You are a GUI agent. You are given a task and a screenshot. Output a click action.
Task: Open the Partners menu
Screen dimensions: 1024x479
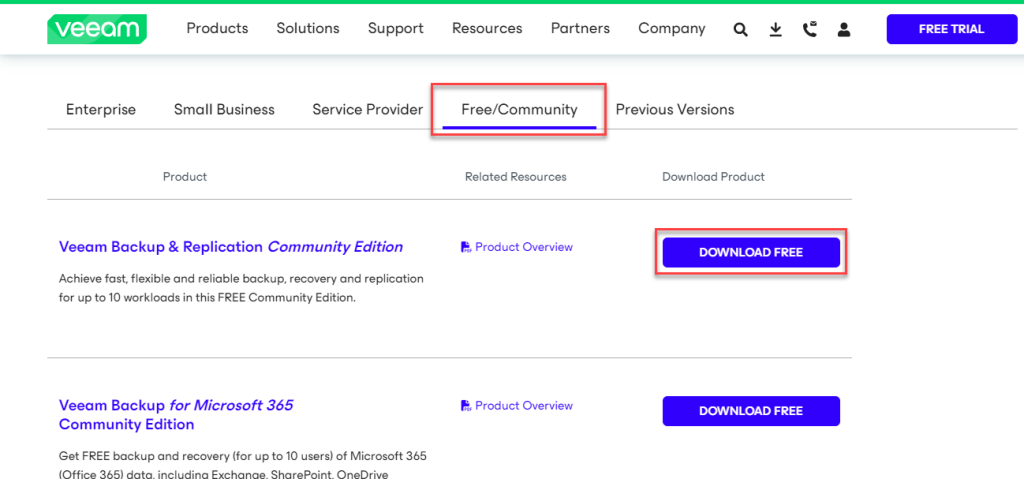pos(580,29)
